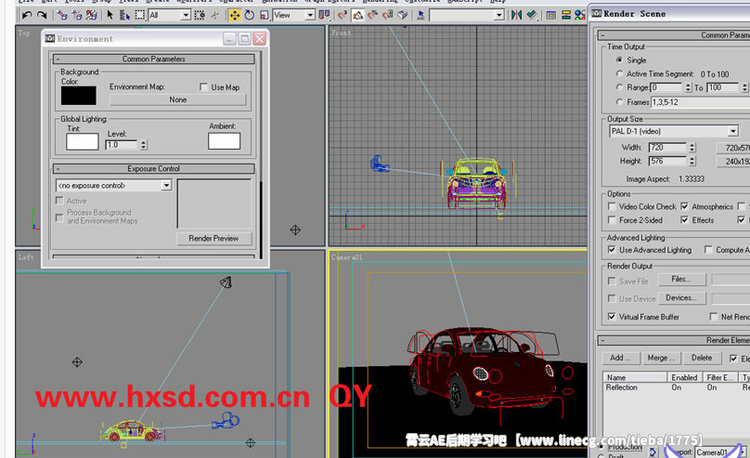The image size is (750, 458).
Task: Click the Undo arrow in main toolbar
Action: (x=27, y=15)
